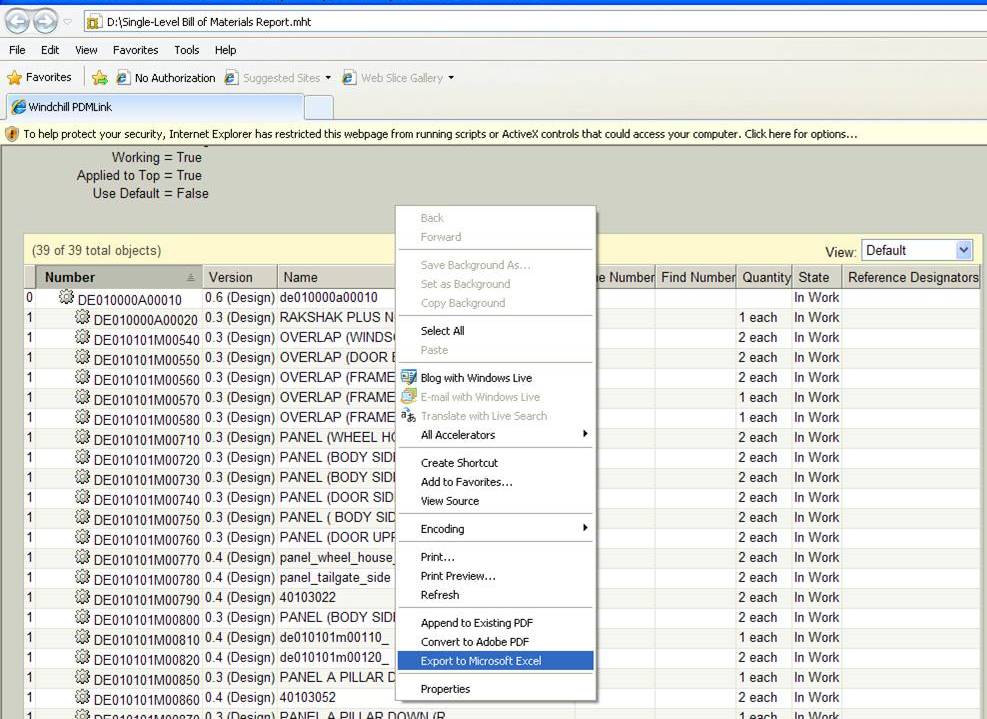
Task: Click the gear icon for DE010101M00740
Action: coord(82,497)
